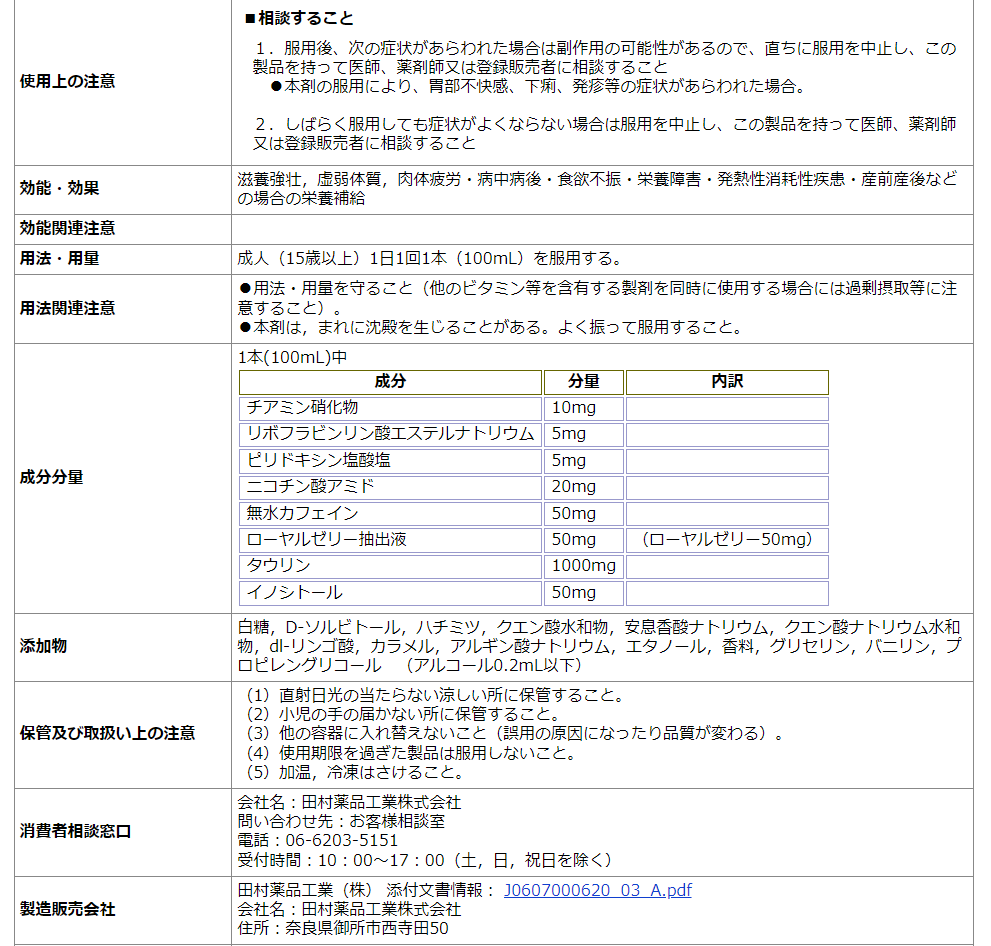Click the 成分 column header

pos(390,382)
